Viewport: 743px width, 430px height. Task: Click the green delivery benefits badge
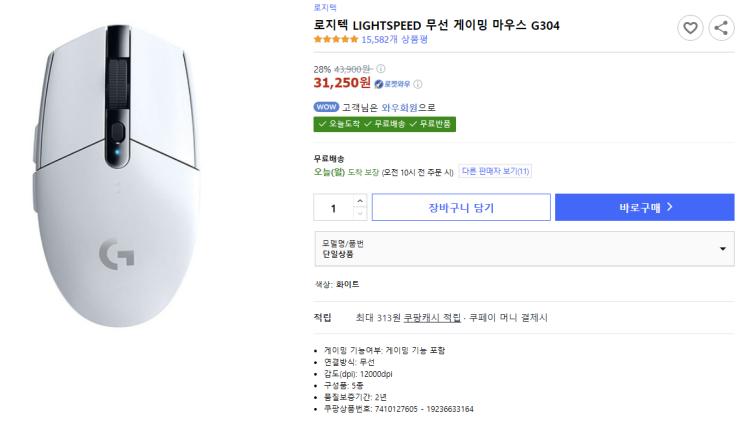(x=385, y=124)
